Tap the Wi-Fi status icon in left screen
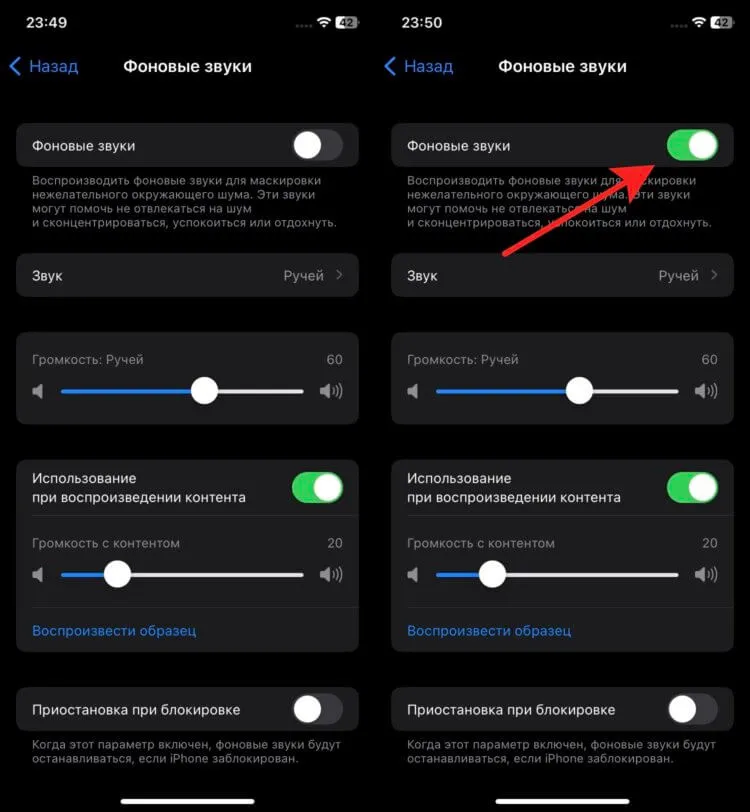 (x=324, y=22)
